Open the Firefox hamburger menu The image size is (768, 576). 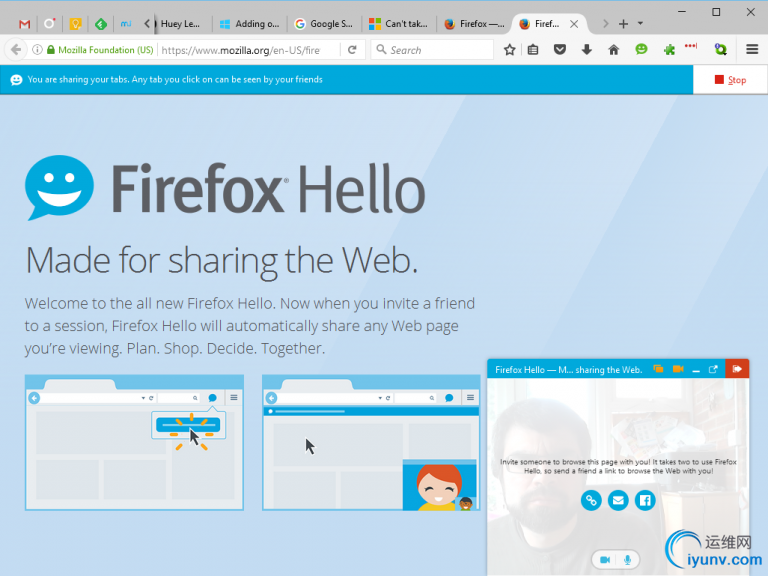(x=752, y=49)
